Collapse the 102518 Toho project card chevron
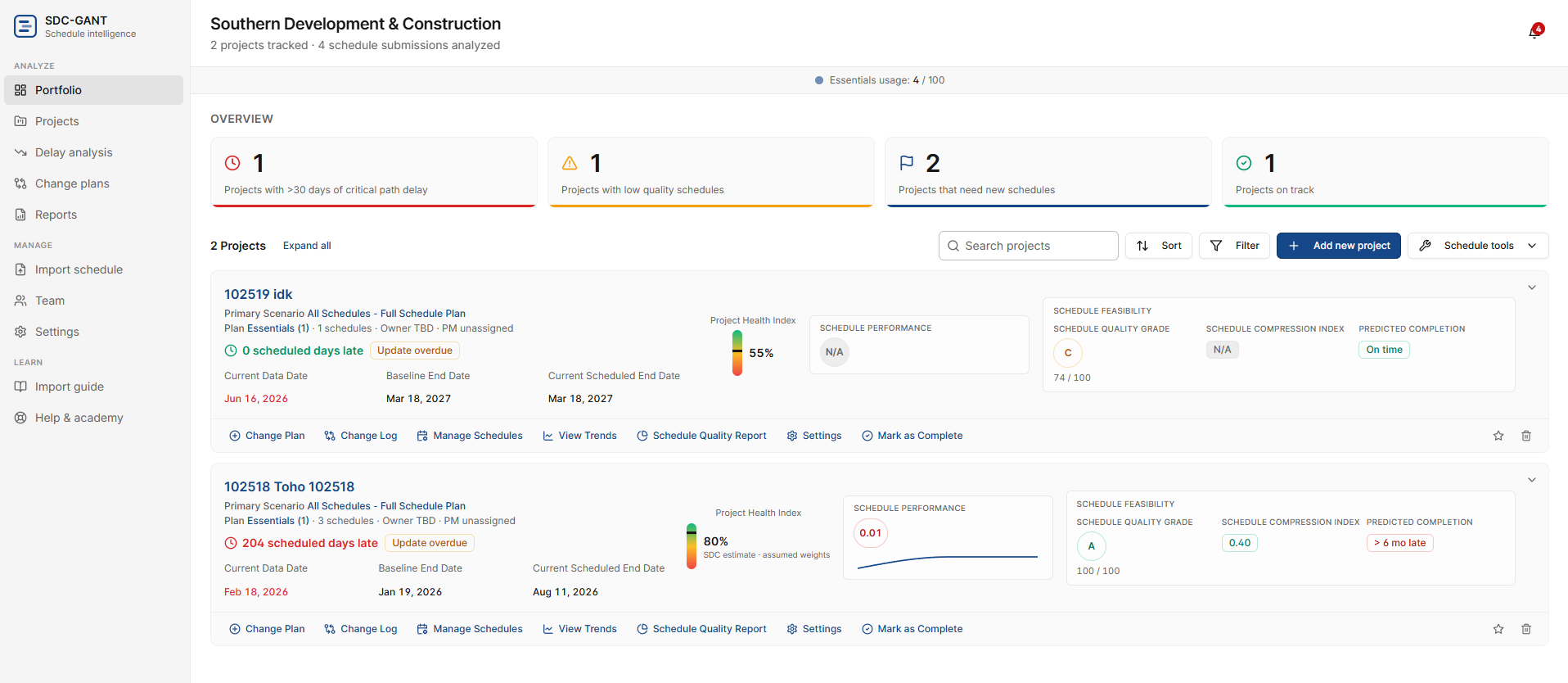 point(1532,480)
